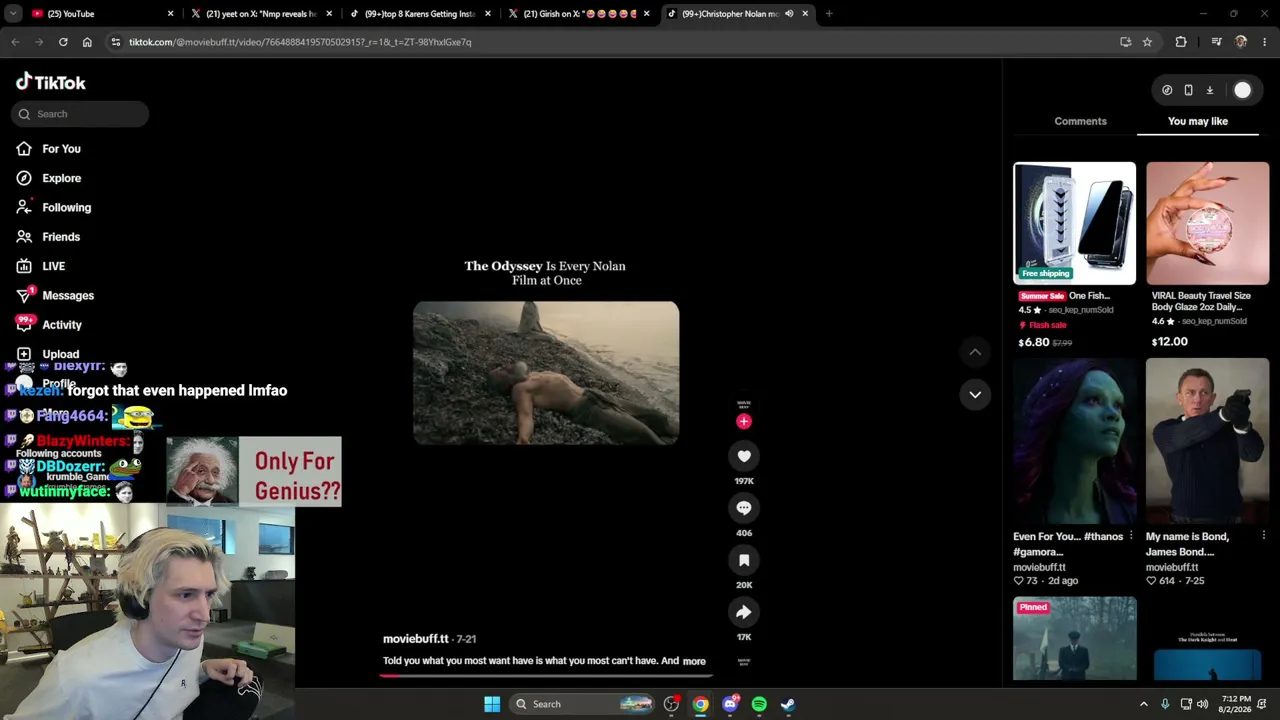Screen dimensions: 1280x720
Task: Open the Discord taskbar icon
Action: [x=730, y=704]
